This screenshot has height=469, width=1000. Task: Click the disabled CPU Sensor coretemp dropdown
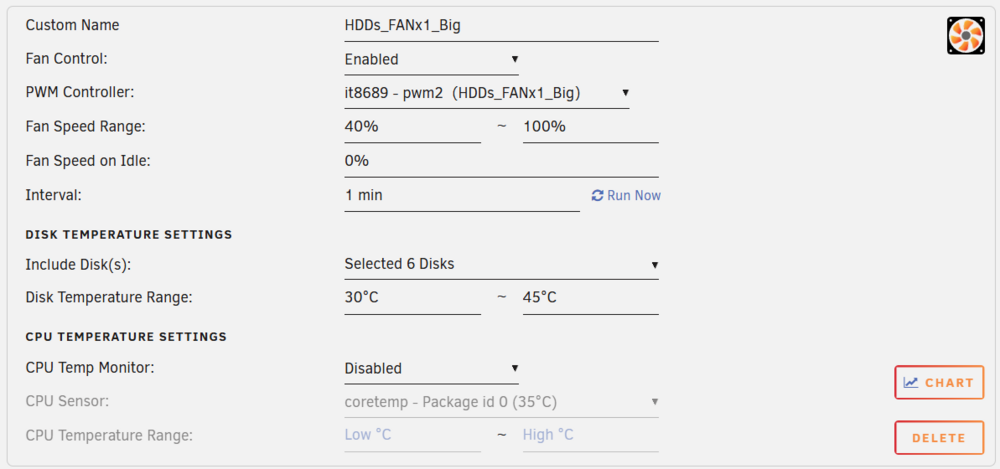501,402
